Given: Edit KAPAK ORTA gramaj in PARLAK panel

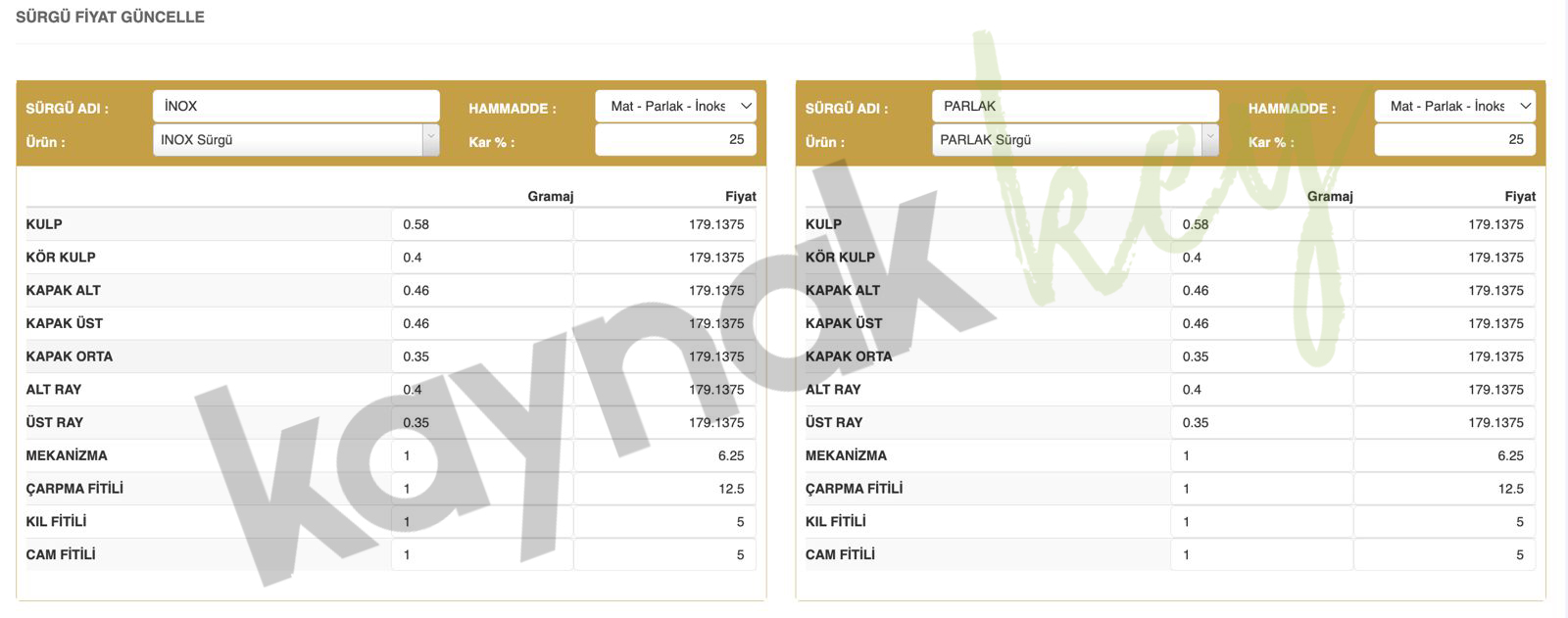Looking at the screenshot, I should coord(1261,357).
